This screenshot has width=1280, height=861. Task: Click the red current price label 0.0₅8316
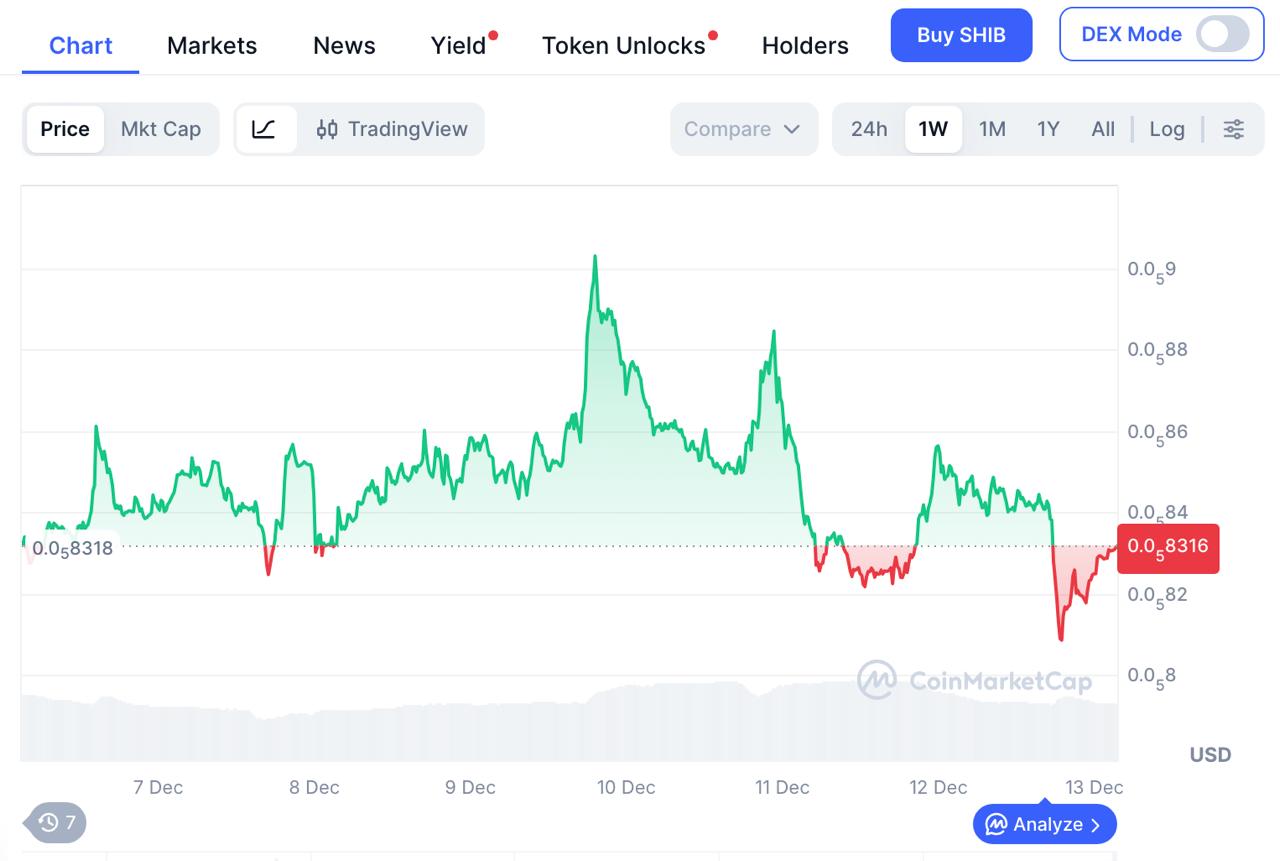[x=1167, y=548]
